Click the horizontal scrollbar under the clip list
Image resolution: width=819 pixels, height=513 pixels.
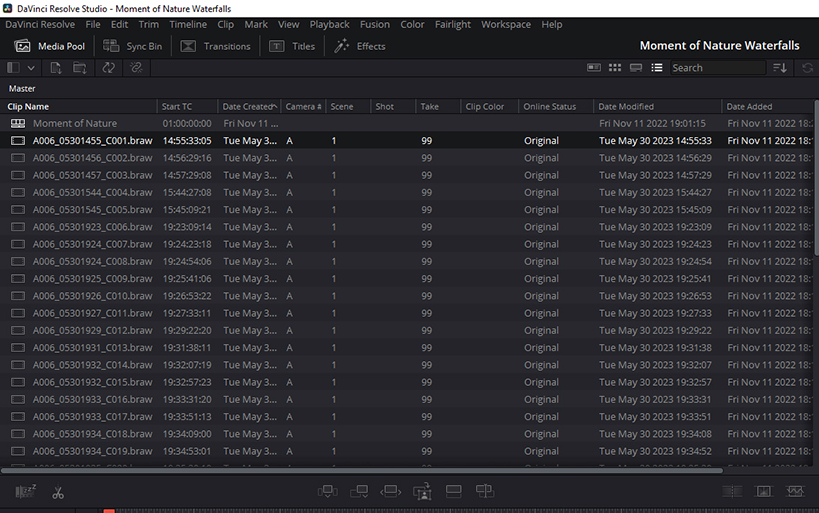pos(362,471)
